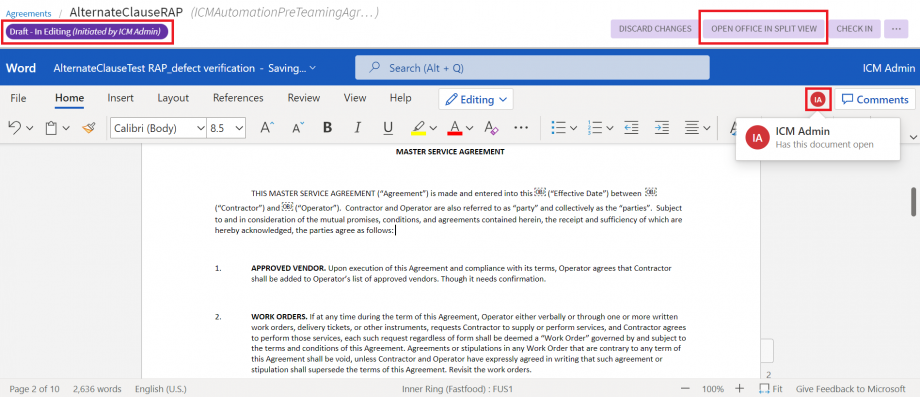This screenshot has height=397, width=920.
Task: Click Clear Formatting icon
Action: pyautogui.click(x=491, y=128)
